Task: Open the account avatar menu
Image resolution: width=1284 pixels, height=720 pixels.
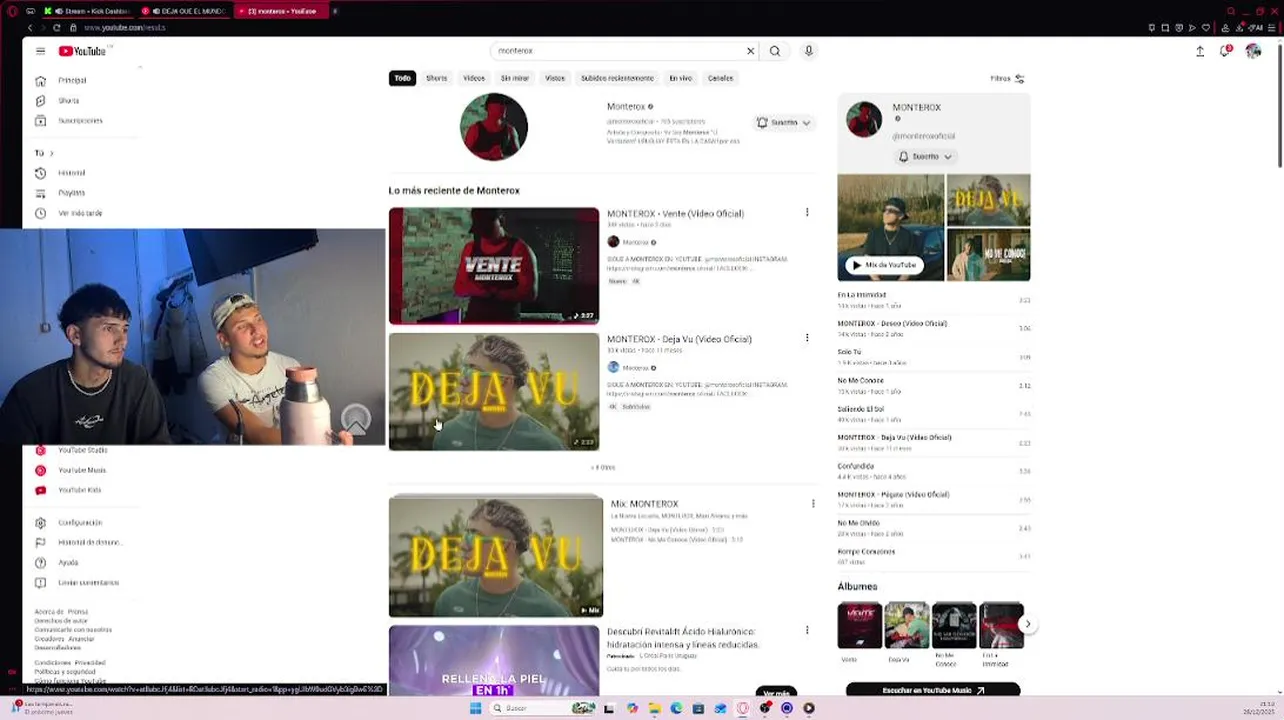Action: 1253,51
